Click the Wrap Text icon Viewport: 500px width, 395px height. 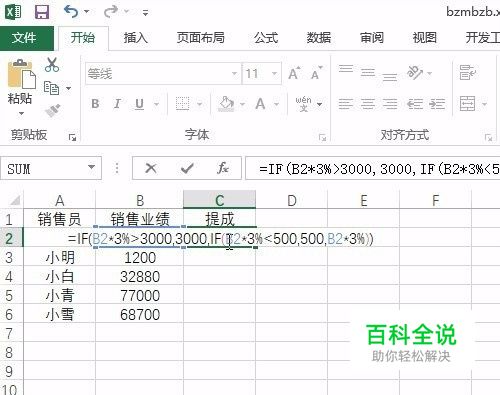tap(467, 73)
